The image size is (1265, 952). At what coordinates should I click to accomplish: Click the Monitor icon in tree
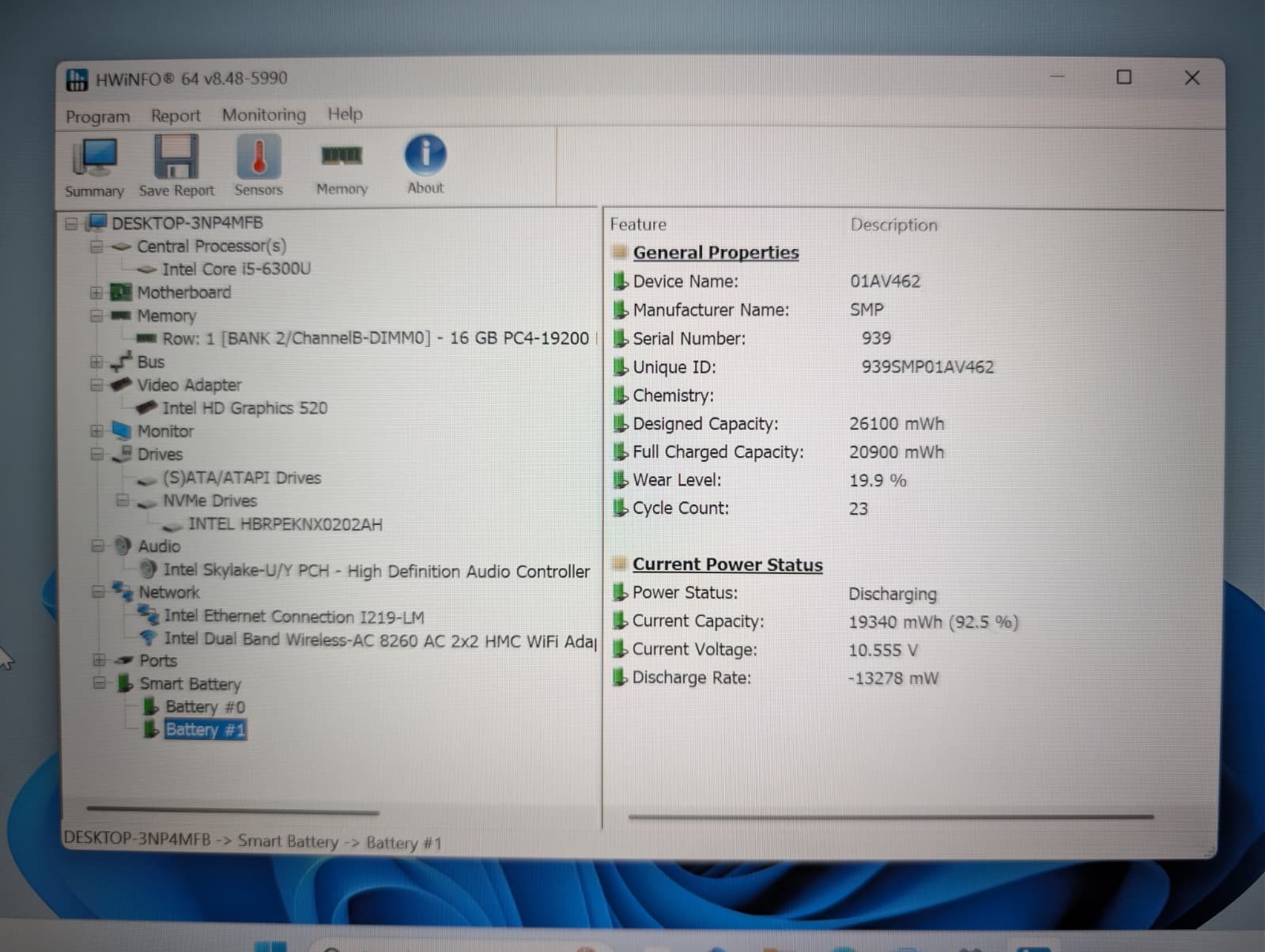121,431
